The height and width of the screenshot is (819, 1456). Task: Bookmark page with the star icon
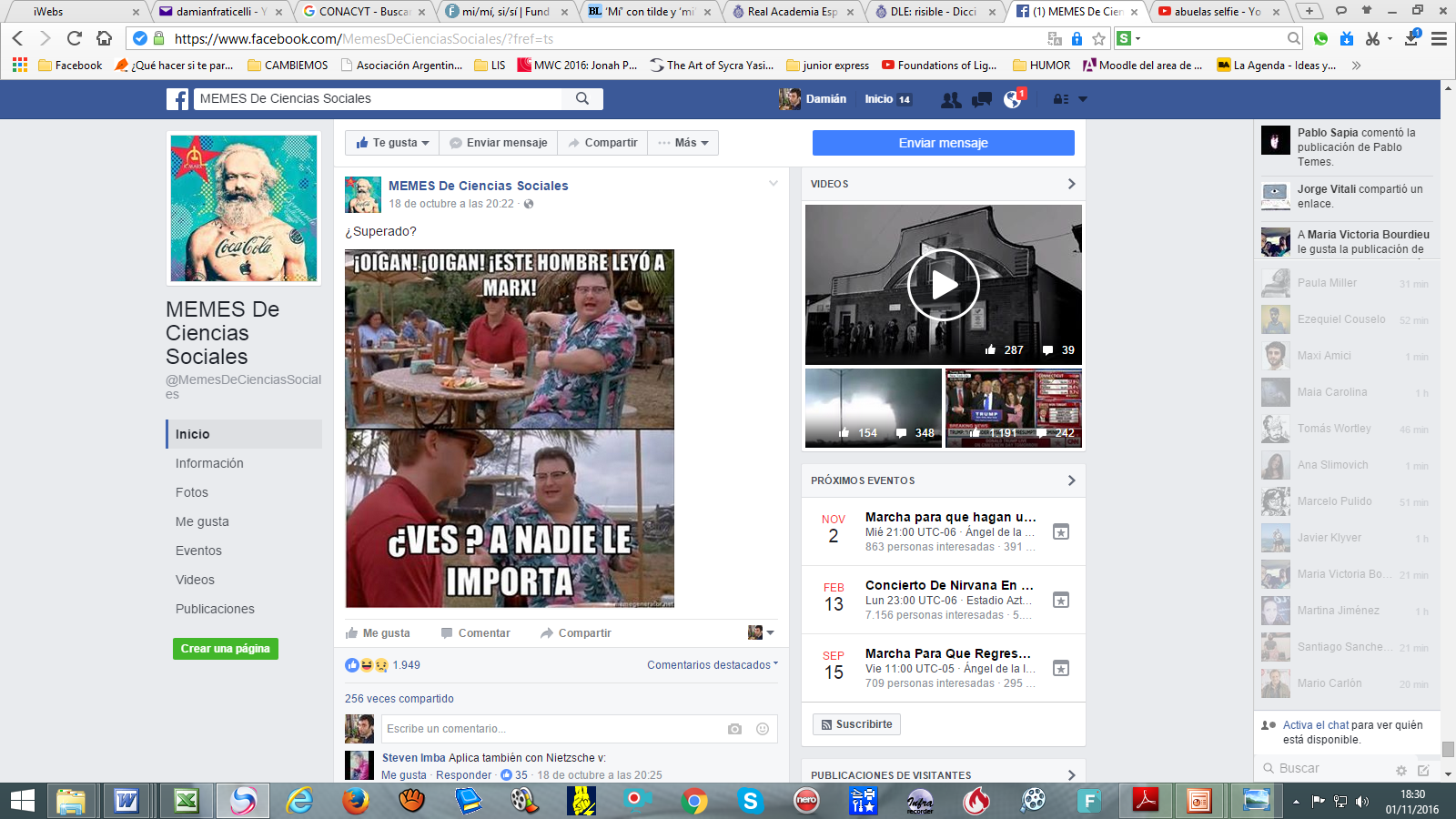point(1098,38)
